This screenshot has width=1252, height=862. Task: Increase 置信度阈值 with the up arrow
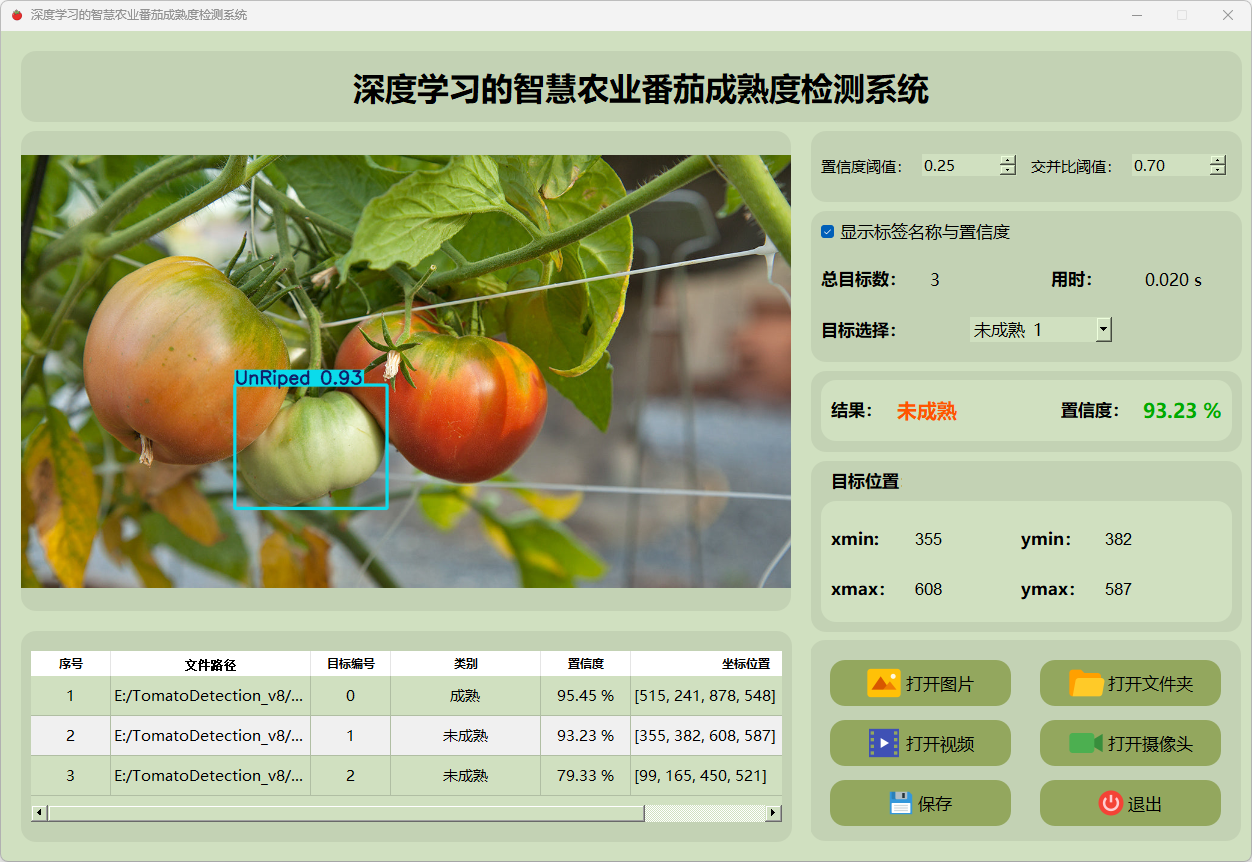point(1007,160)
